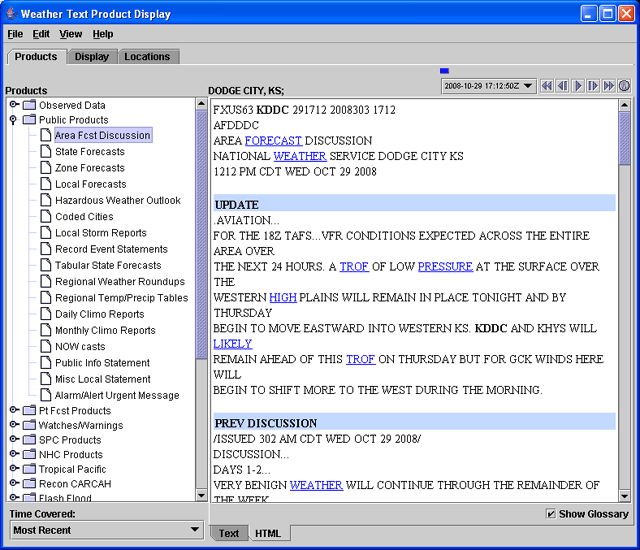Click the blue timeline marker above date box
Image resolution: width=640 pixels, height=550 pixels.
(444, 71)
